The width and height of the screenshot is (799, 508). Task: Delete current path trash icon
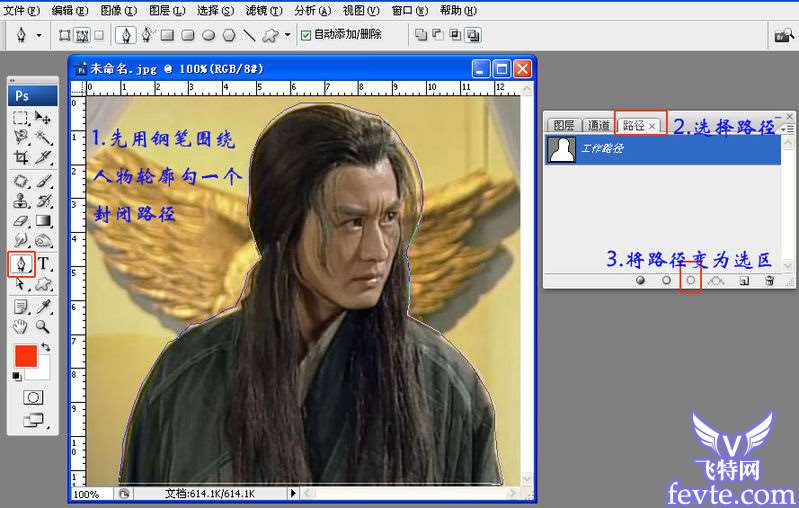click(769, 281)
